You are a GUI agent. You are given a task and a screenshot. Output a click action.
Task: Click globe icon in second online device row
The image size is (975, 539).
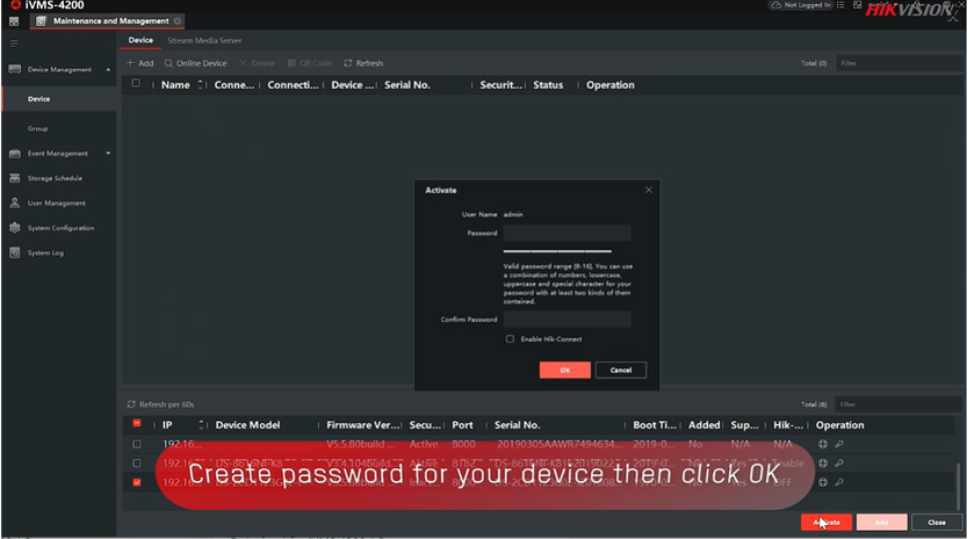coord(823,463)
